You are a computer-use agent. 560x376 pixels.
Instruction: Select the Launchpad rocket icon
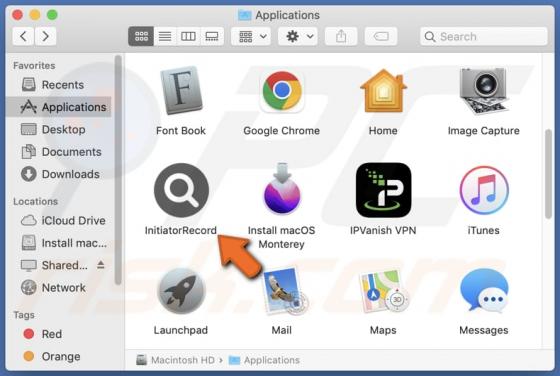181,290
